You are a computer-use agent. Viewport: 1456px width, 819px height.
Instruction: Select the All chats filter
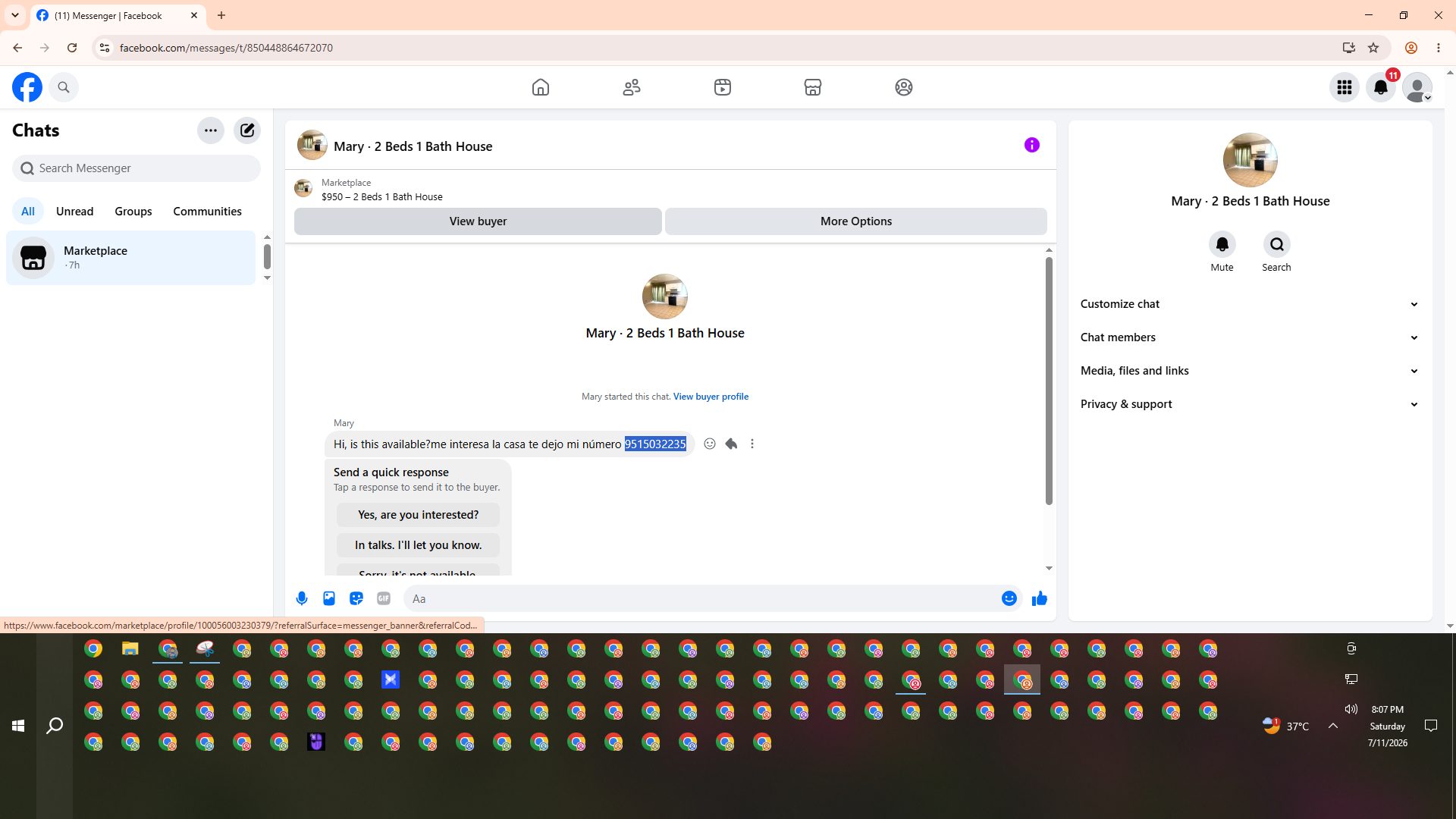tap(28, 212)
